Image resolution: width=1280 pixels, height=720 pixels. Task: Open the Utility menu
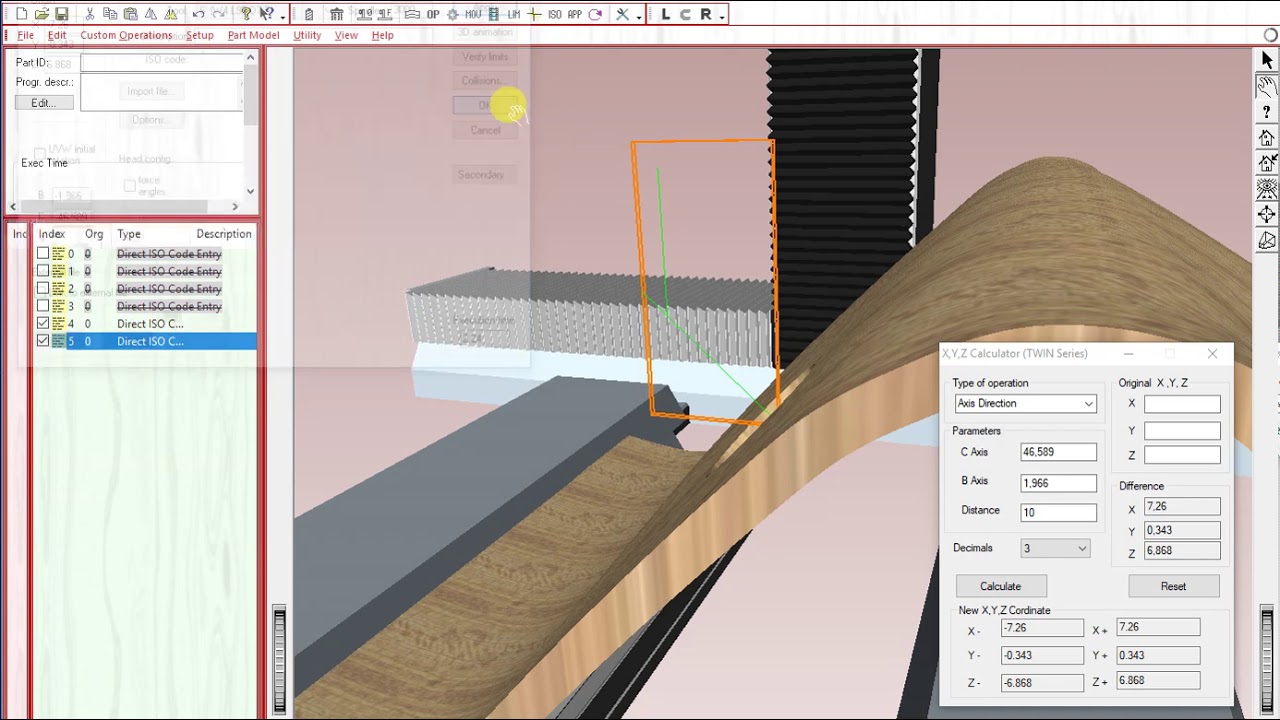click(307, 35)
